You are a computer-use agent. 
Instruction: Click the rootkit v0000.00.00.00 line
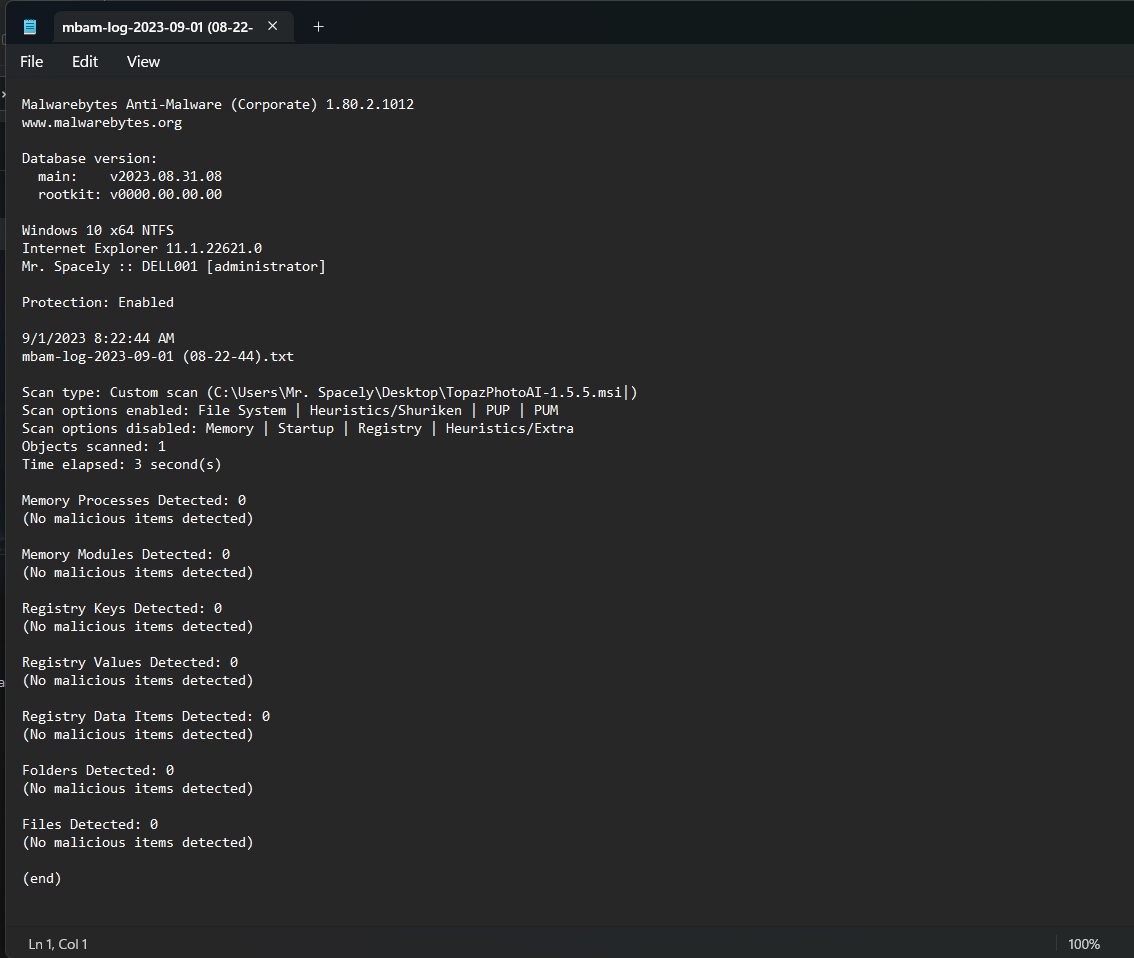tap(130, 194)
